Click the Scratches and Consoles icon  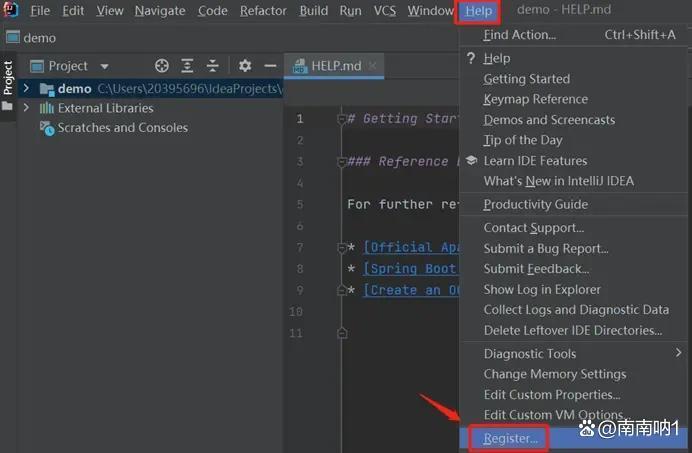(47, 128)
